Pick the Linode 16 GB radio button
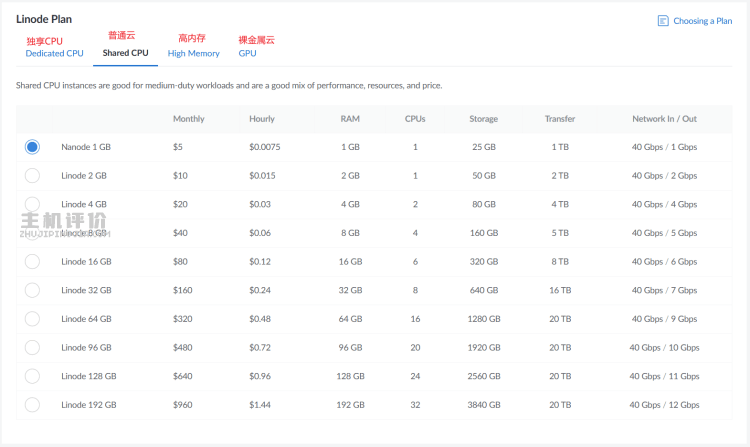Viewport: 750px width, 447px height. (x=32, y=262)
